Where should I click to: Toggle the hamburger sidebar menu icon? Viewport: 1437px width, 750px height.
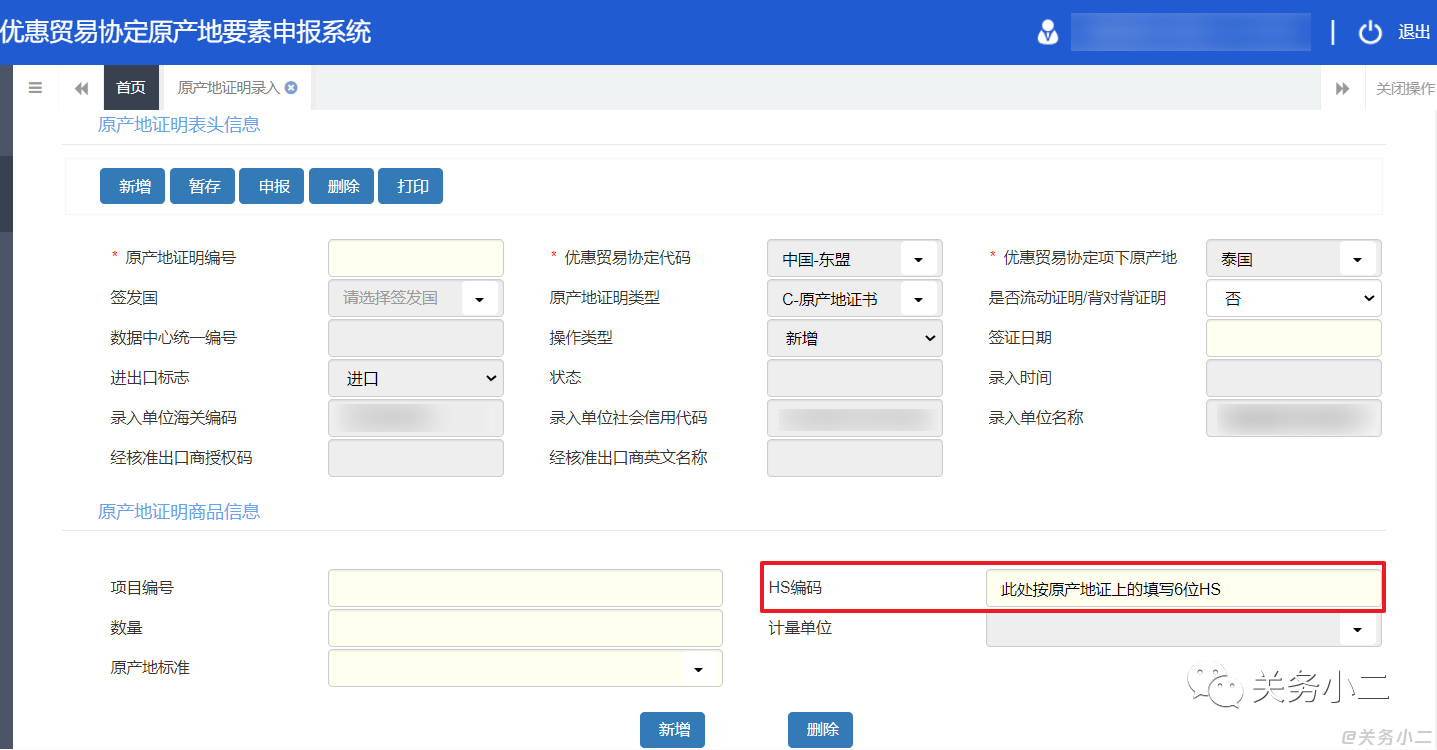(35, 88)
